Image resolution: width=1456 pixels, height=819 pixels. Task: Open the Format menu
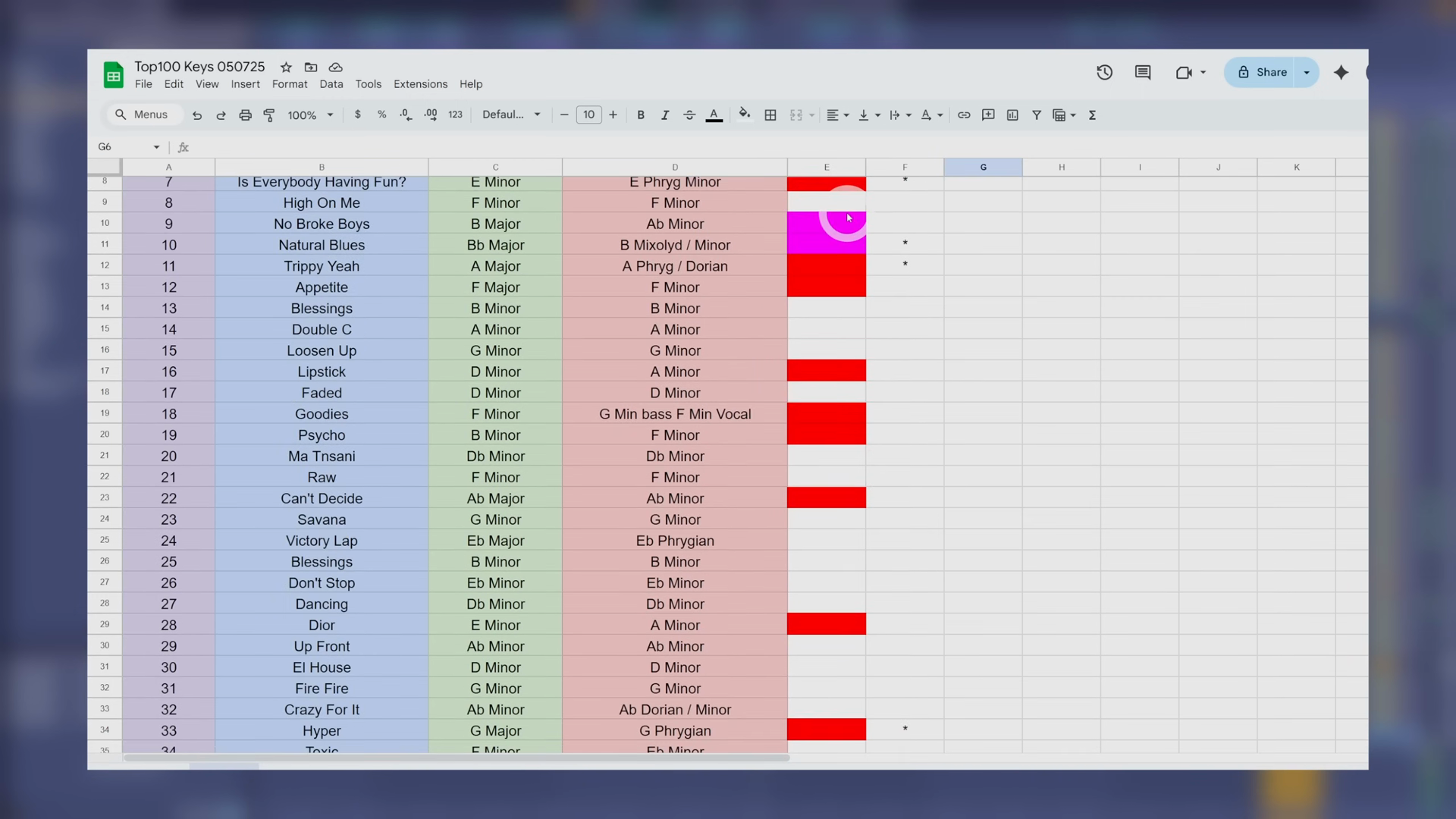pyautogui.click(x=290, y=84)
